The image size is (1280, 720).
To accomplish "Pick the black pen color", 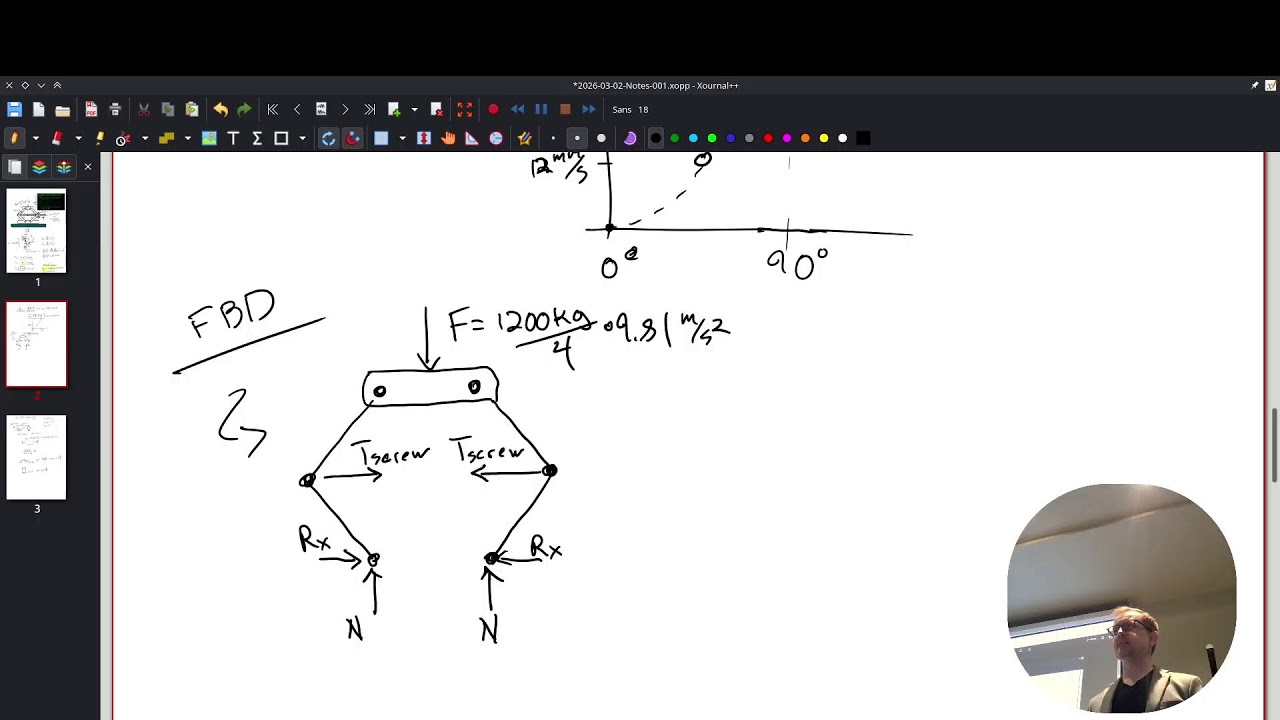I will pos(656,138).
